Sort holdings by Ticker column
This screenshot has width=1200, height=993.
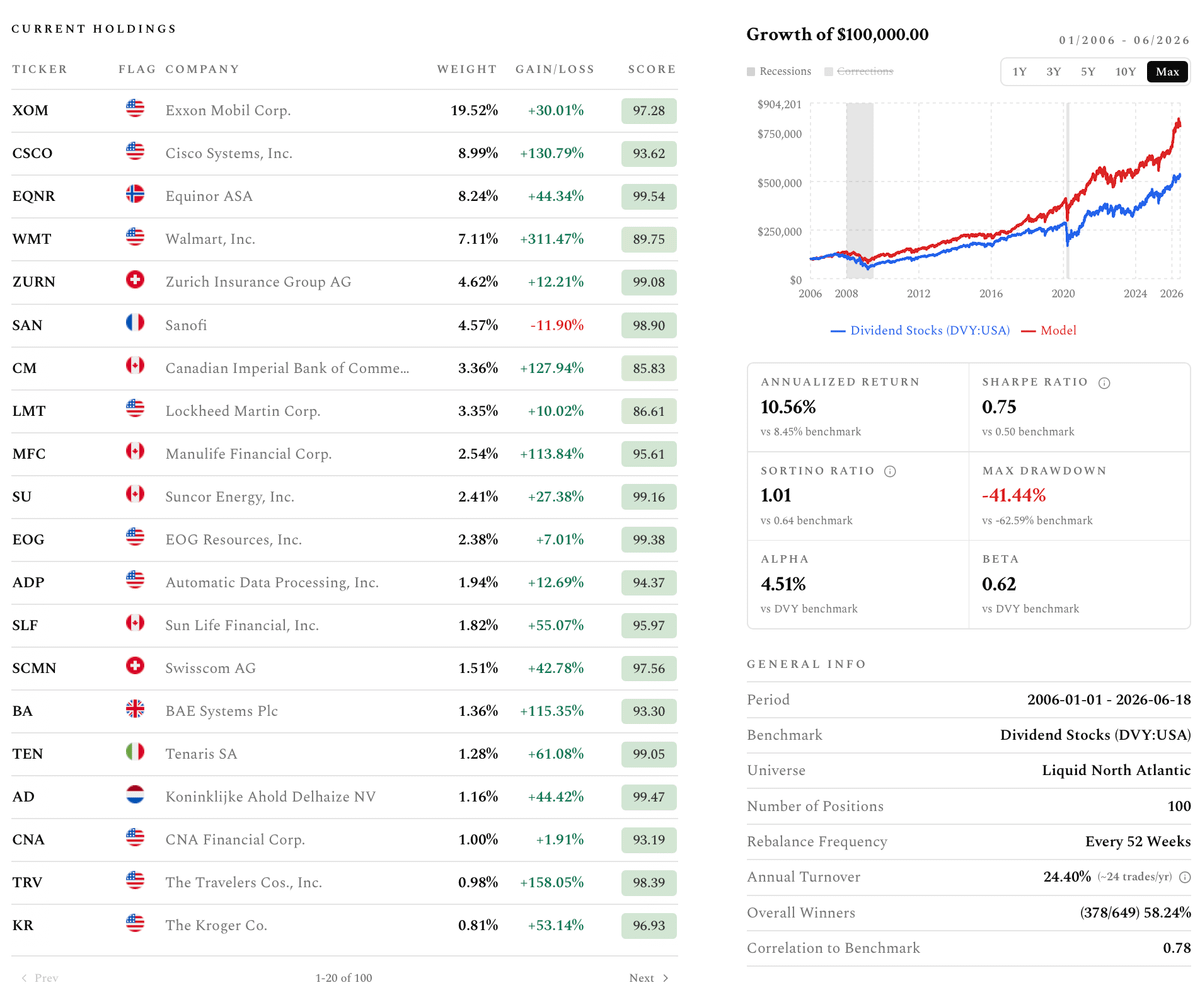click(x=40, y=69)
